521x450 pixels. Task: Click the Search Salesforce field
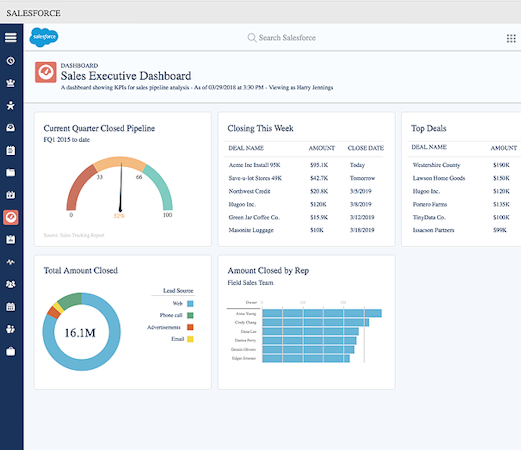pyautogui.click(x=282, y=38)
